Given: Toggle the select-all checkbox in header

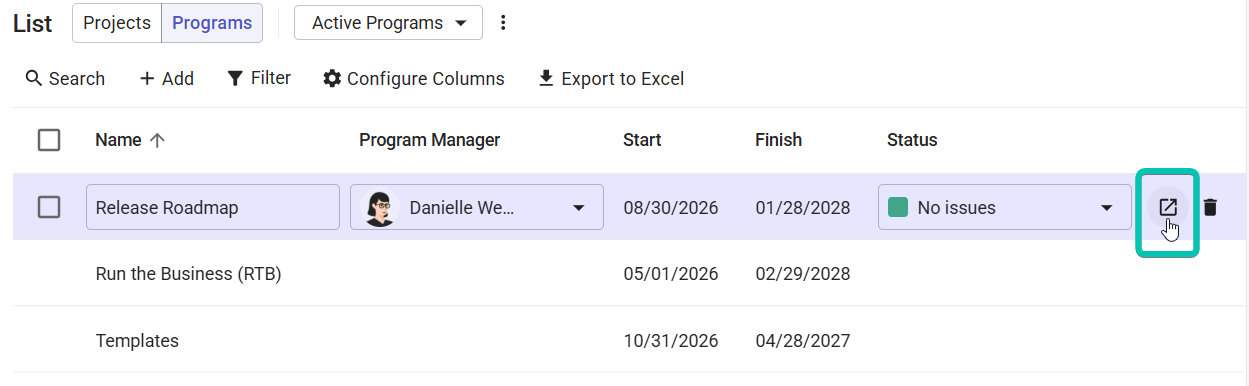Looking at the screenshot, I should [x=49, y=140].
